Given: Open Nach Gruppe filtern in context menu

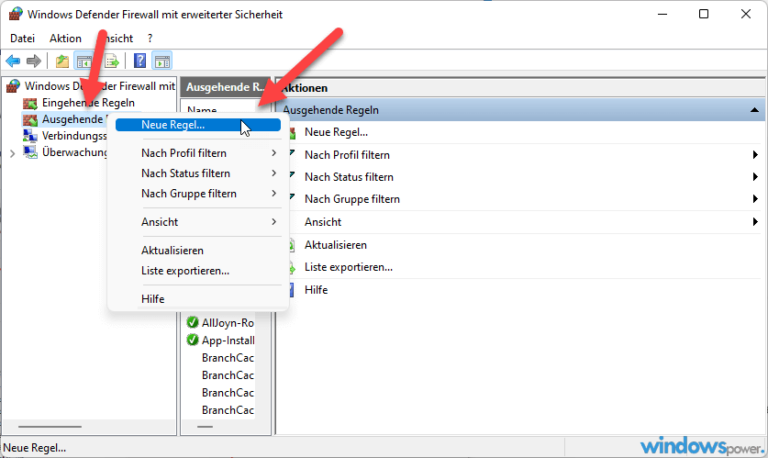Looking at the screenshot, I should (198, 194).
